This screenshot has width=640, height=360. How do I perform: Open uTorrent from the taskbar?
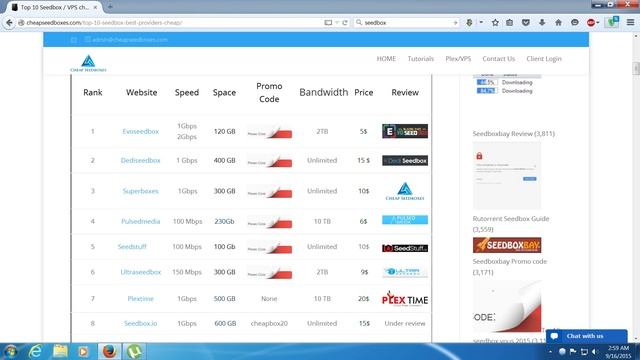click(x=134, y=351)
